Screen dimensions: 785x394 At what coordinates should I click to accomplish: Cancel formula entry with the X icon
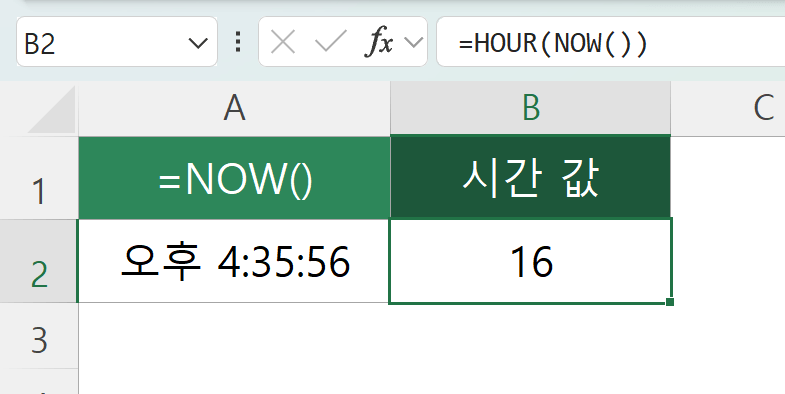click(283, 43)
